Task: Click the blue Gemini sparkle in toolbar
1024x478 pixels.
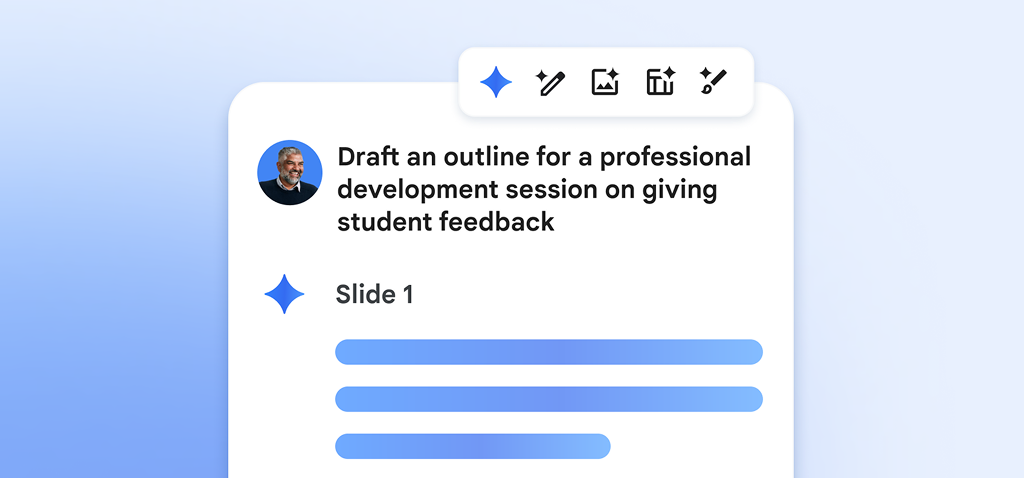Action: [x=496, y=82]
